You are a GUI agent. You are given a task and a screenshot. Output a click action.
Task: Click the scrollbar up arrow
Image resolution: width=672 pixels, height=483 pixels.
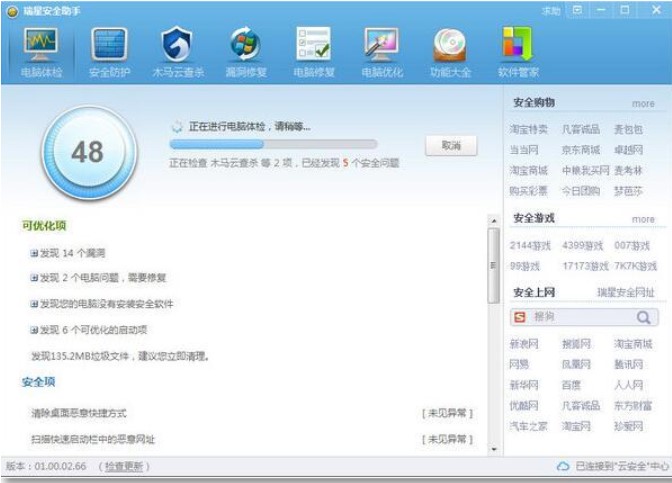point(494,221)
